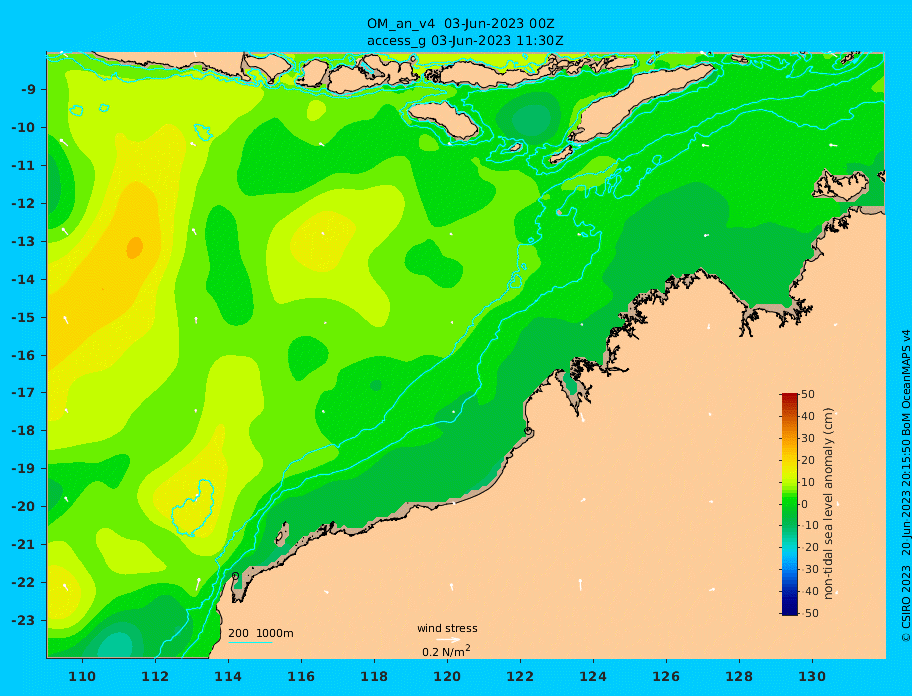This screenshot has width=912, height=696.
Task: Click the colorbar tick label 50 at top
Action: coord(808,394)
